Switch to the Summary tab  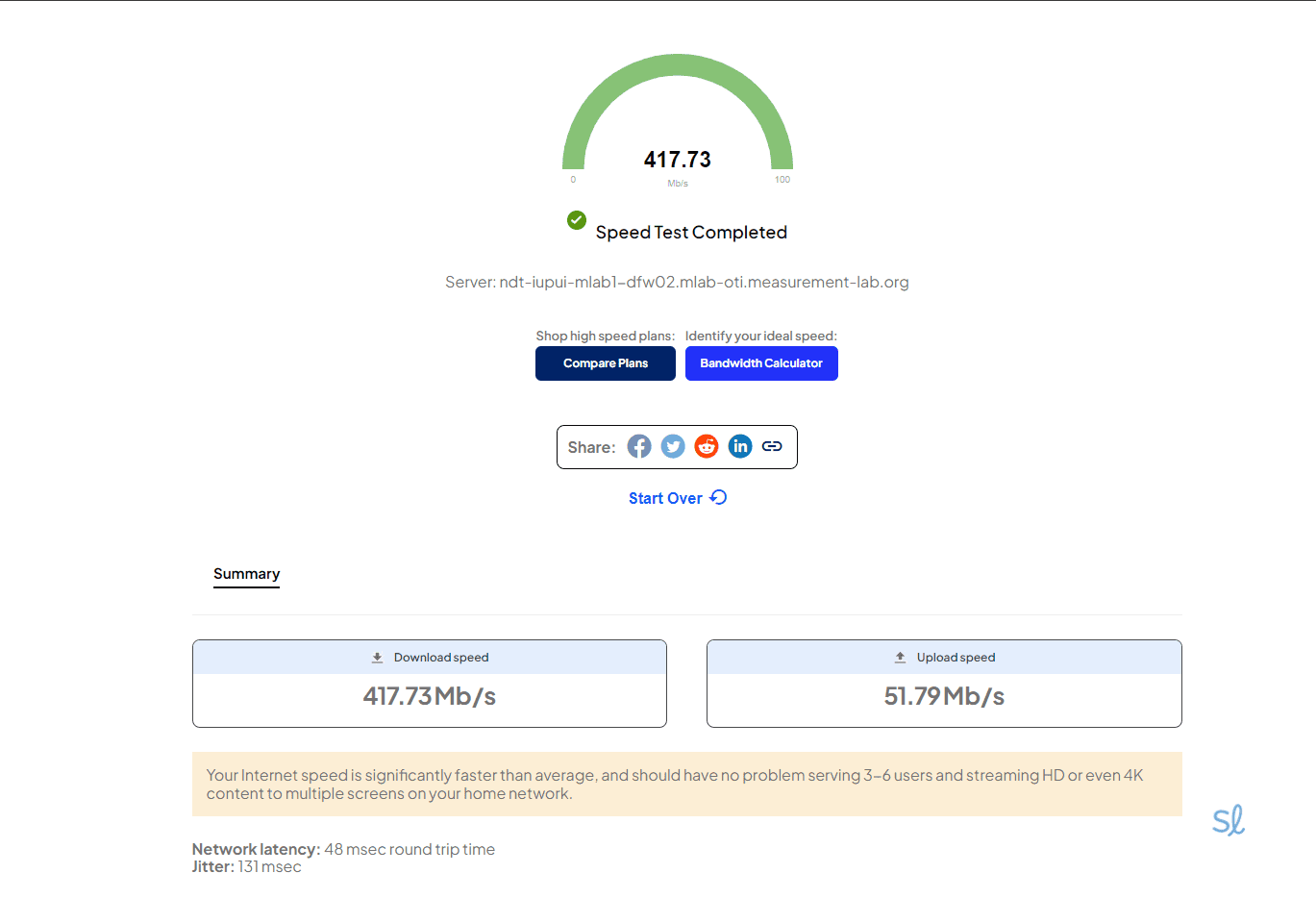tap(246, 574)
